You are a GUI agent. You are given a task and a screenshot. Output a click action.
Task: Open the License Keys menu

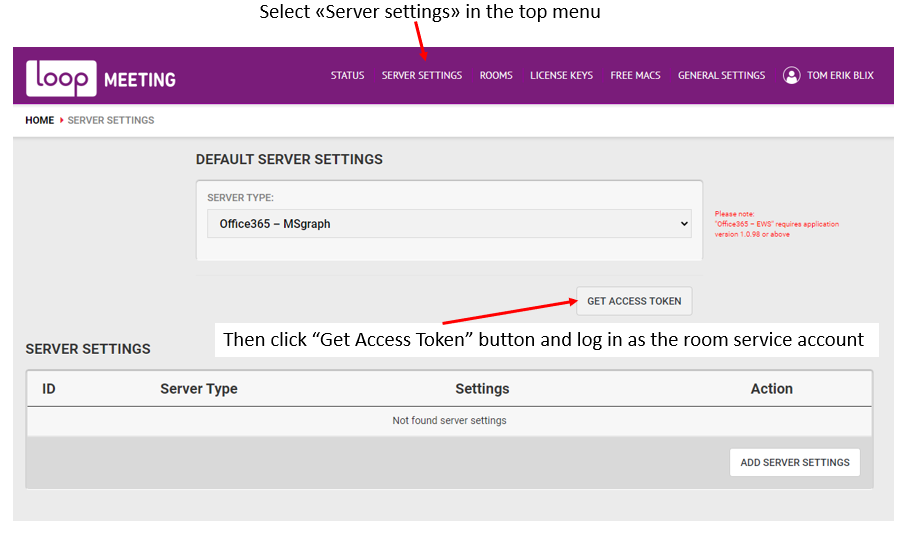click(561, 75)
